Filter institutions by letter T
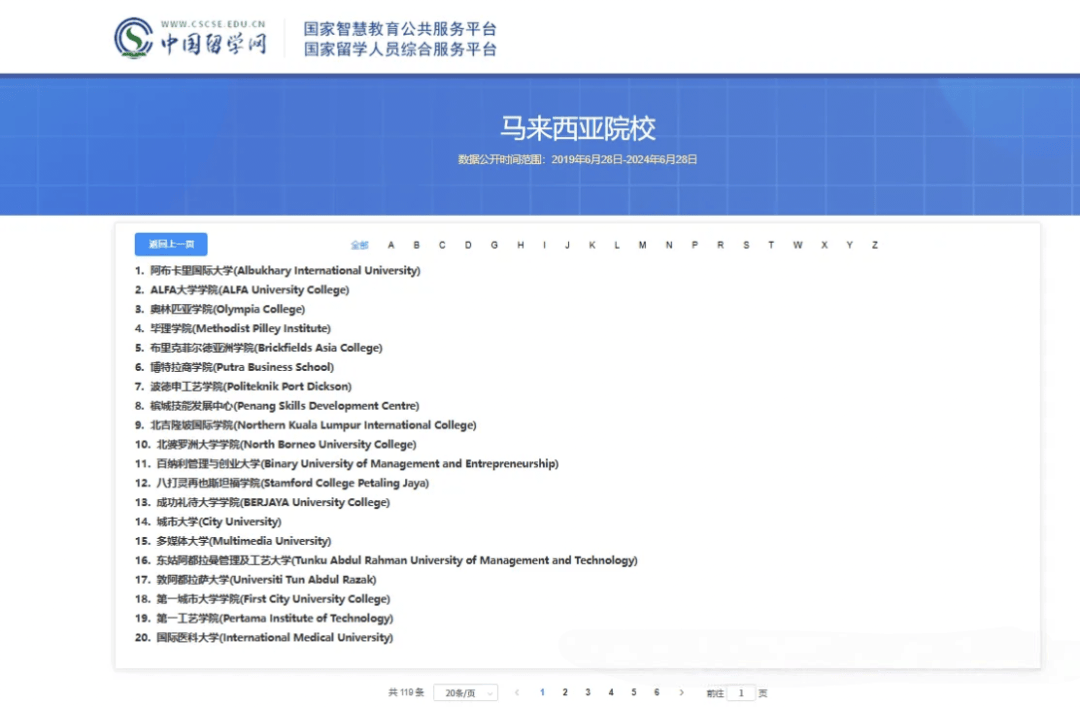Viewport: 1080px width, 707px height. (x=771, y=245)
